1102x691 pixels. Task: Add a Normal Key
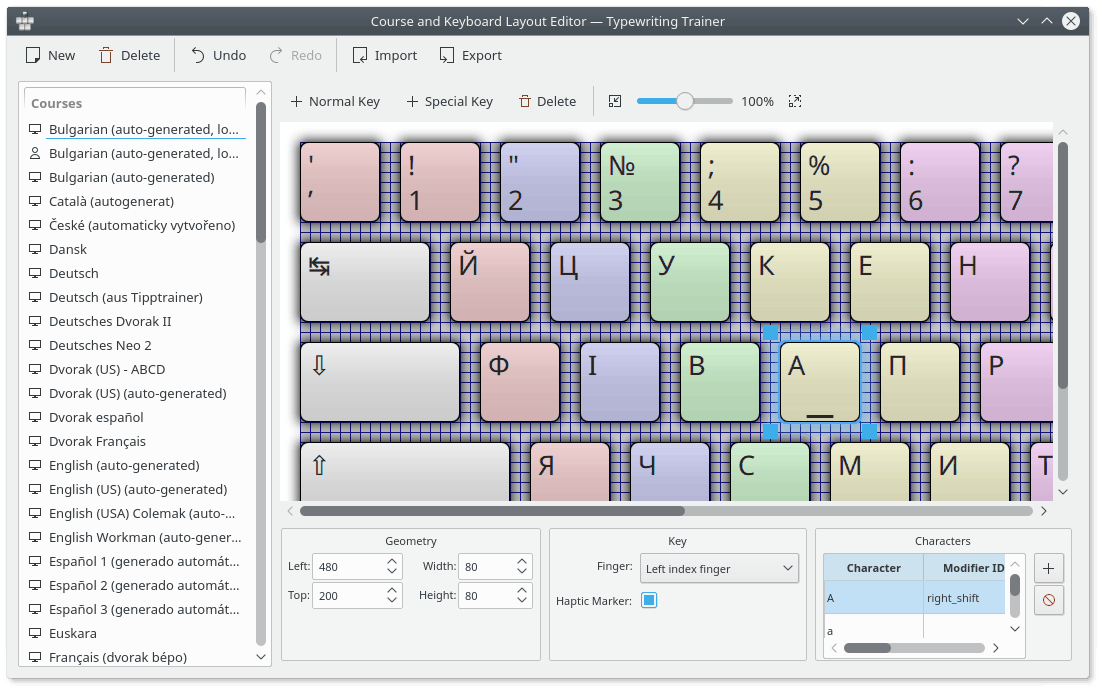point(335,101)
